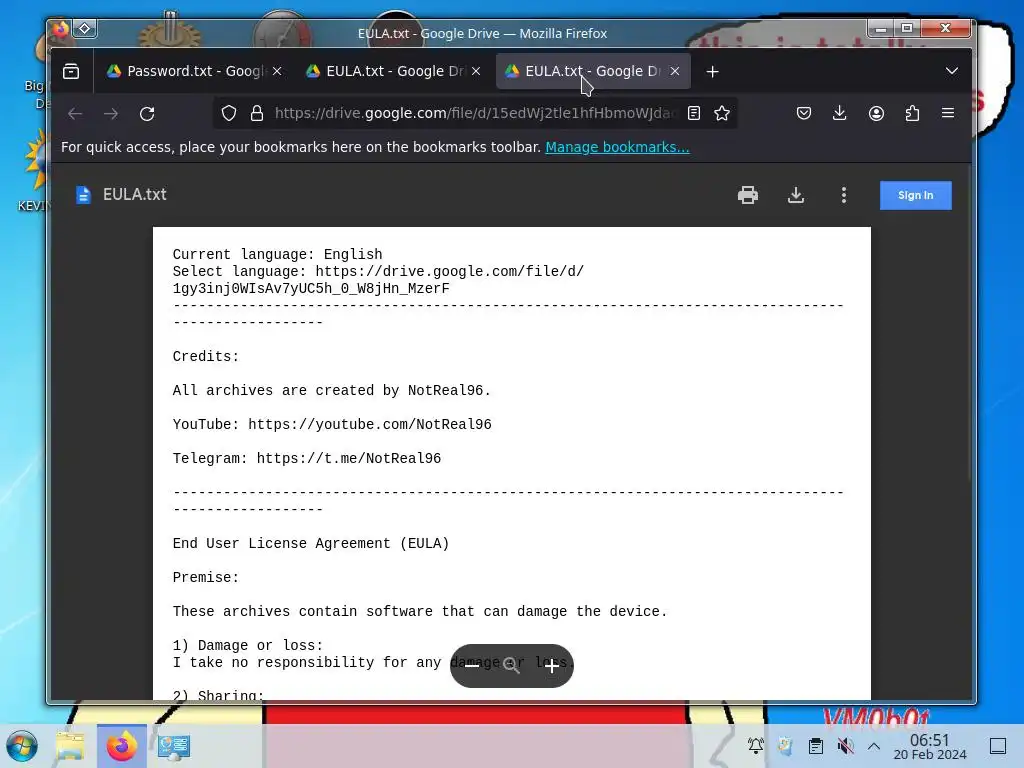Reset zoom with magnifier icon
This screenshot has width=1024, height=768.
pyautogui.click(x=511, y=665)
